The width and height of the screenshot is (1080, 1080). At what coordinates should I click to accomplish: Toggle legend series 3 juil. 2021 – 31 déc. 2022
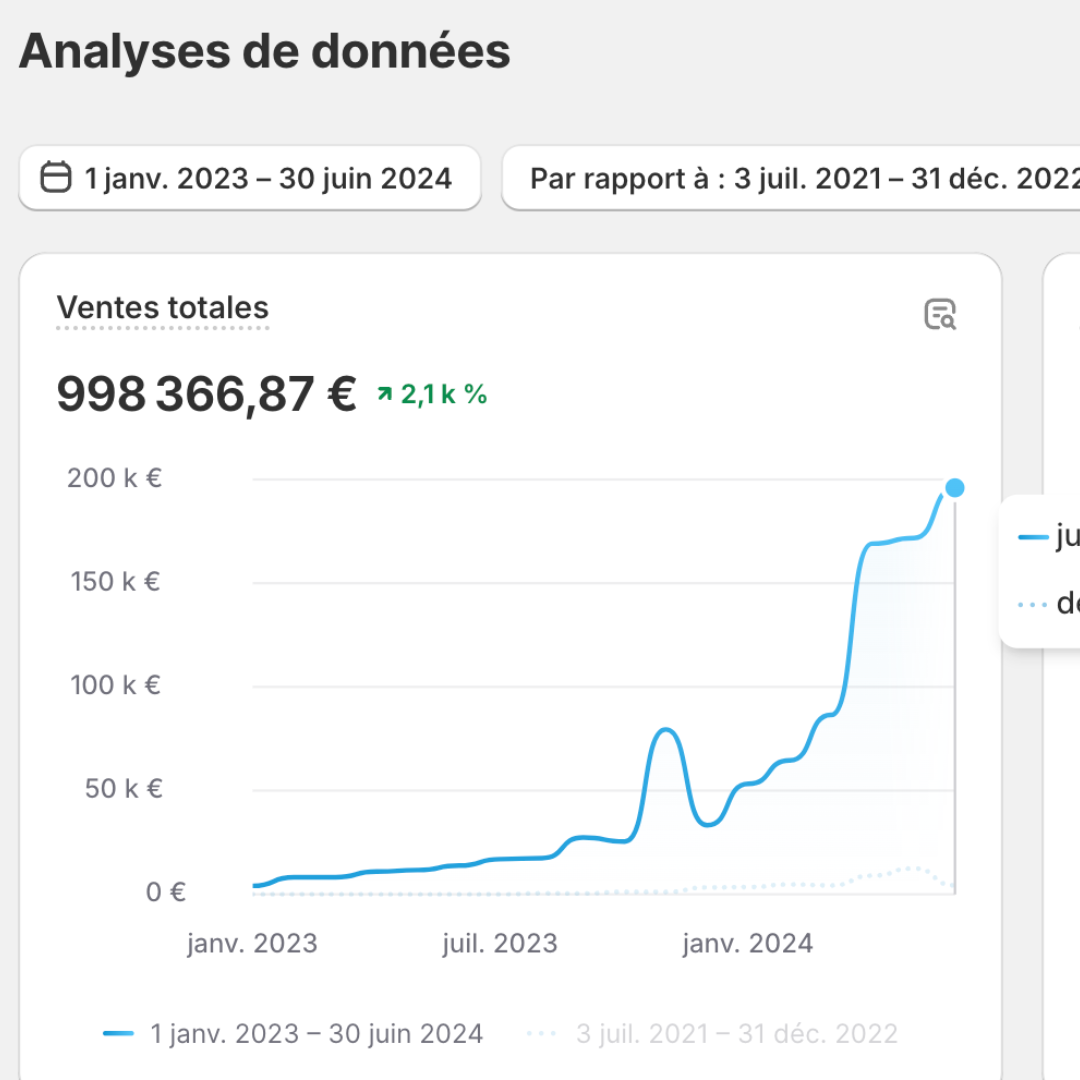pyautogui.click(x=712, y=1033)
